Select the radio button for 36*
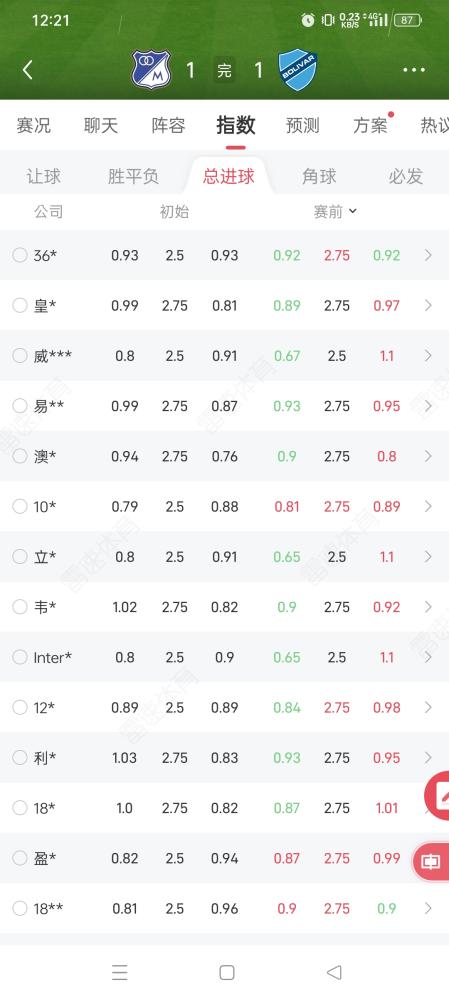 [x=20, y=255]
